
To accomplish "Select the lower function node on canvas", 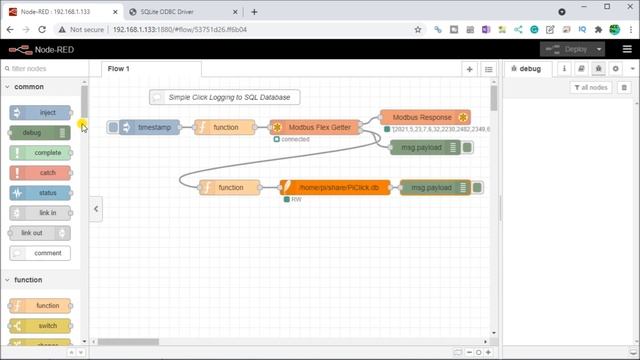I will tap(230, 187).
